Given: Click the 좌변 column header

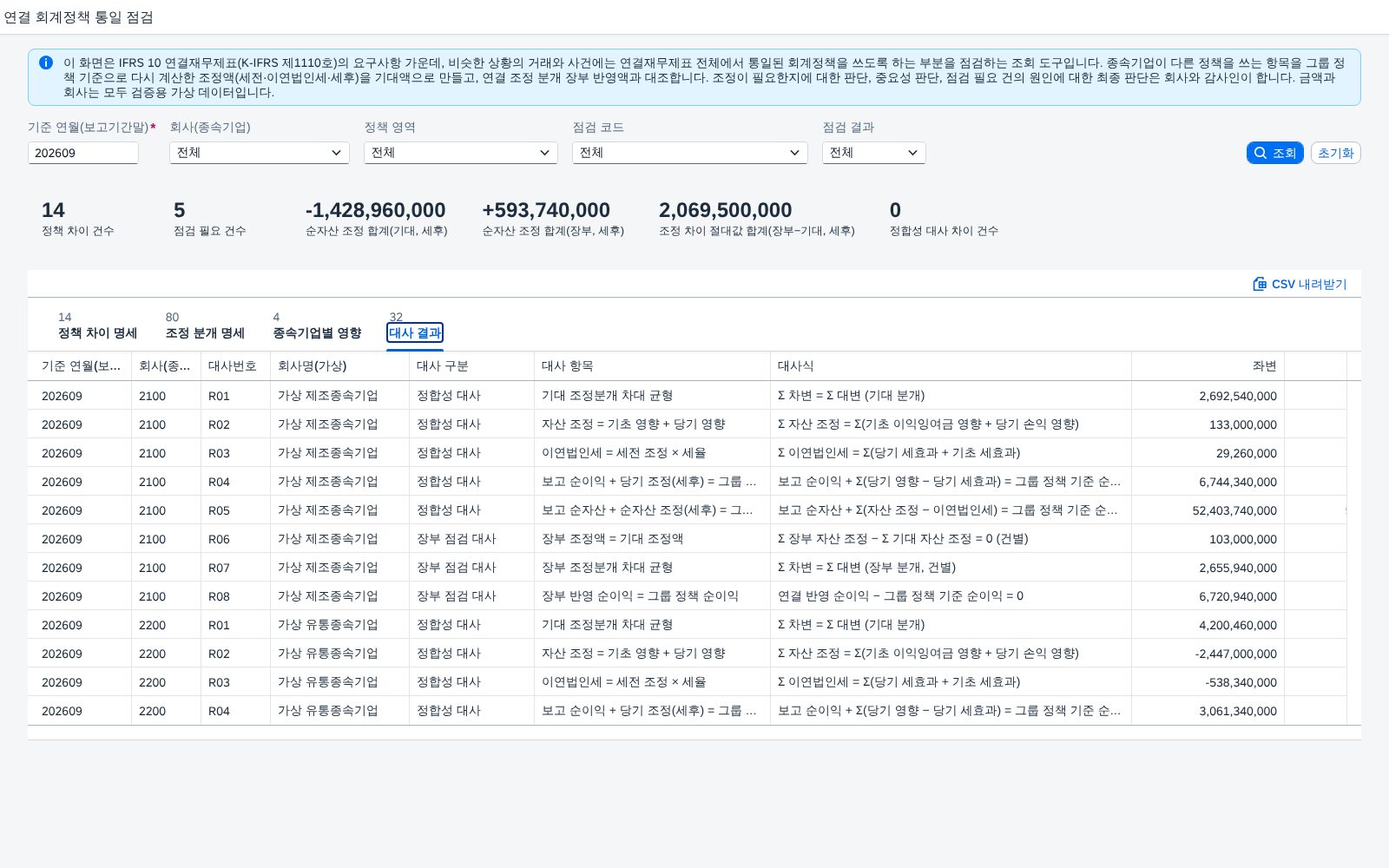Looking at the screenshot, I should (x=1208, y=366).
